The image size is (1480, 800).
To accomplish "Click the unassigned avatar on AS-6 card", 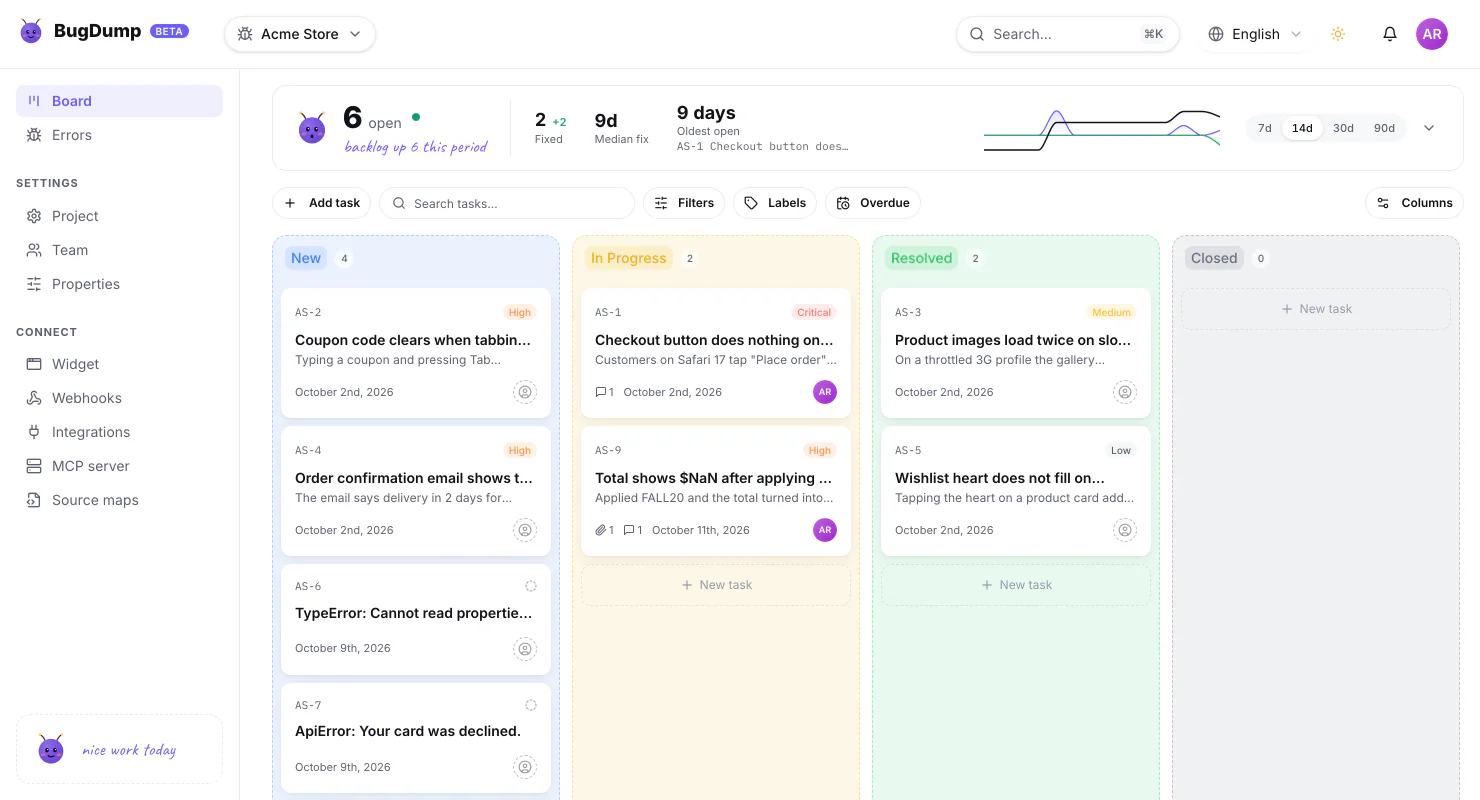I will [x=525, y=649].
